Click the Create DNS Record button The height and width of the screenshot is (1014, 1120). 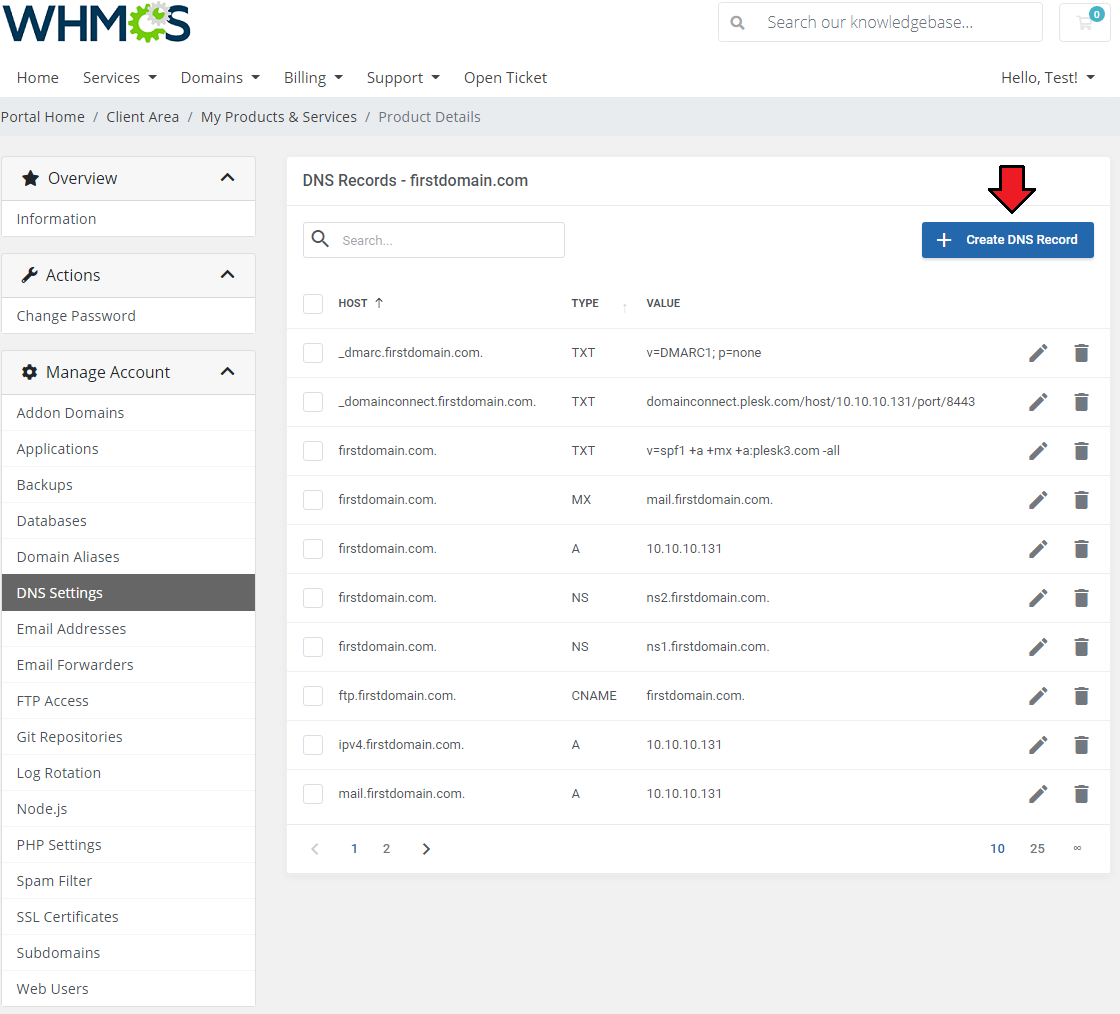pos(1007,240)
